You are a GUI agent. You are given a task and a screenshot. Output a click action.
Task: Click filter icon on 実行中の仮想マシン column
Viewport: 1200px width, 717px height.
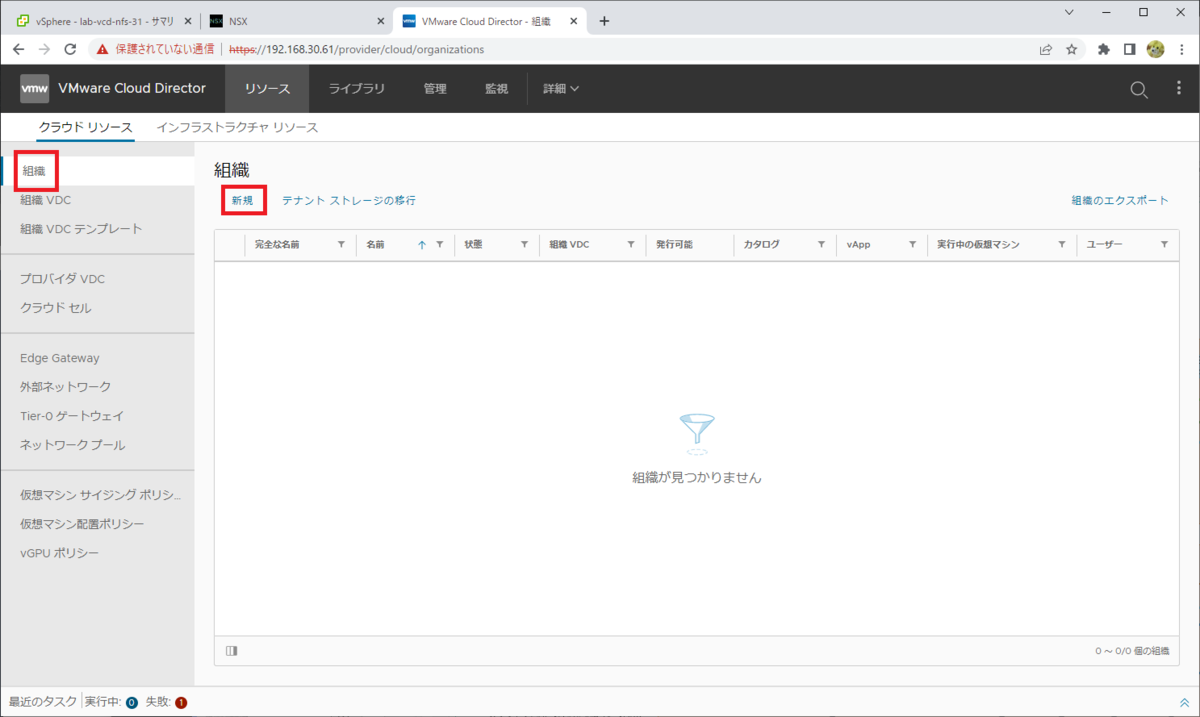click(1061, 245)
